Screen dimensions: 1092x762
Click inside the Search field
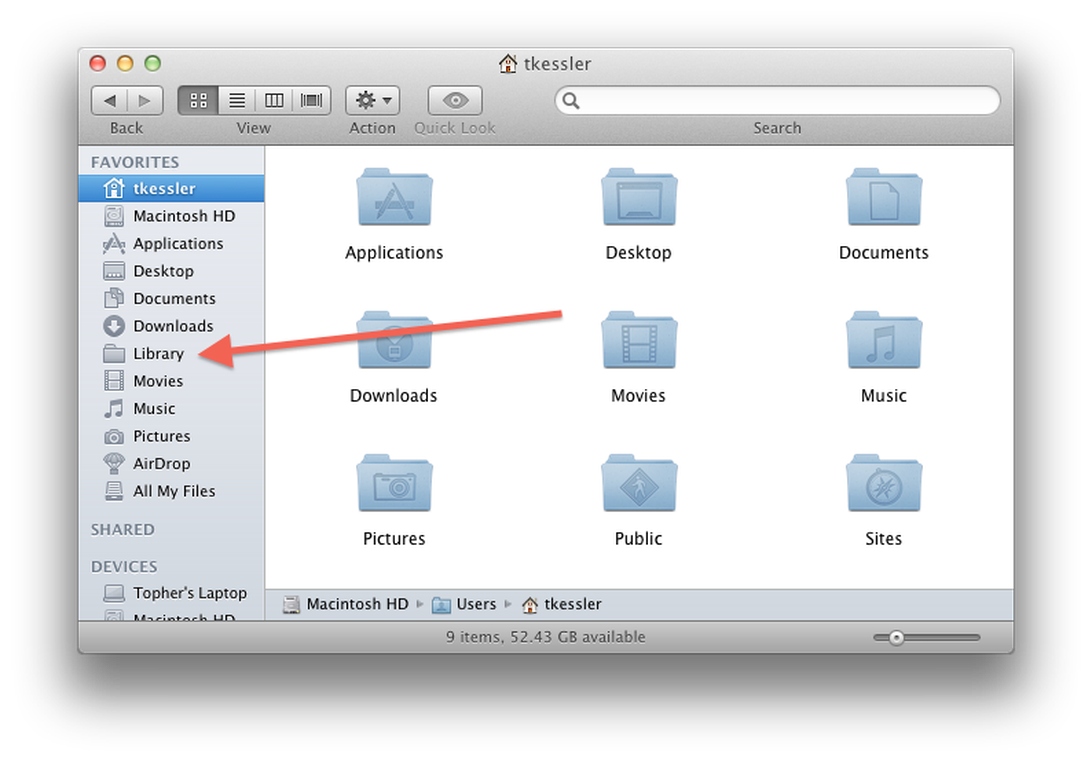[777, 100]
